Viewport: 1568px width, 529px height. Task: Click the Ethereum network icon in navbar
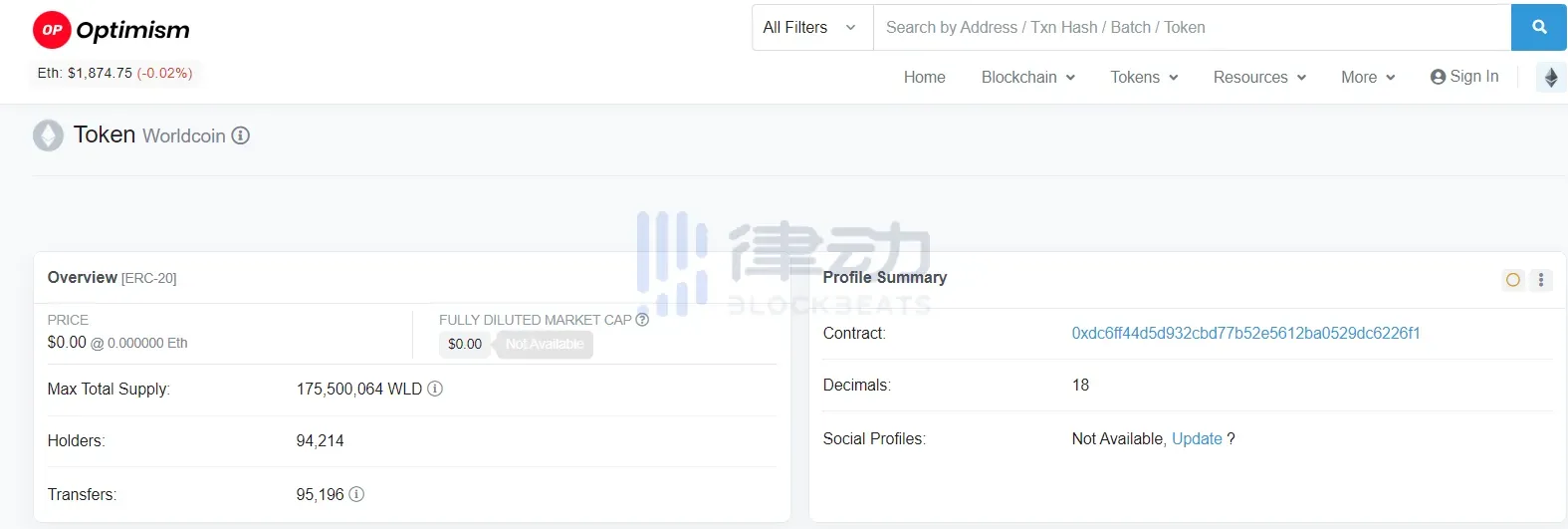coord(1550,77)
